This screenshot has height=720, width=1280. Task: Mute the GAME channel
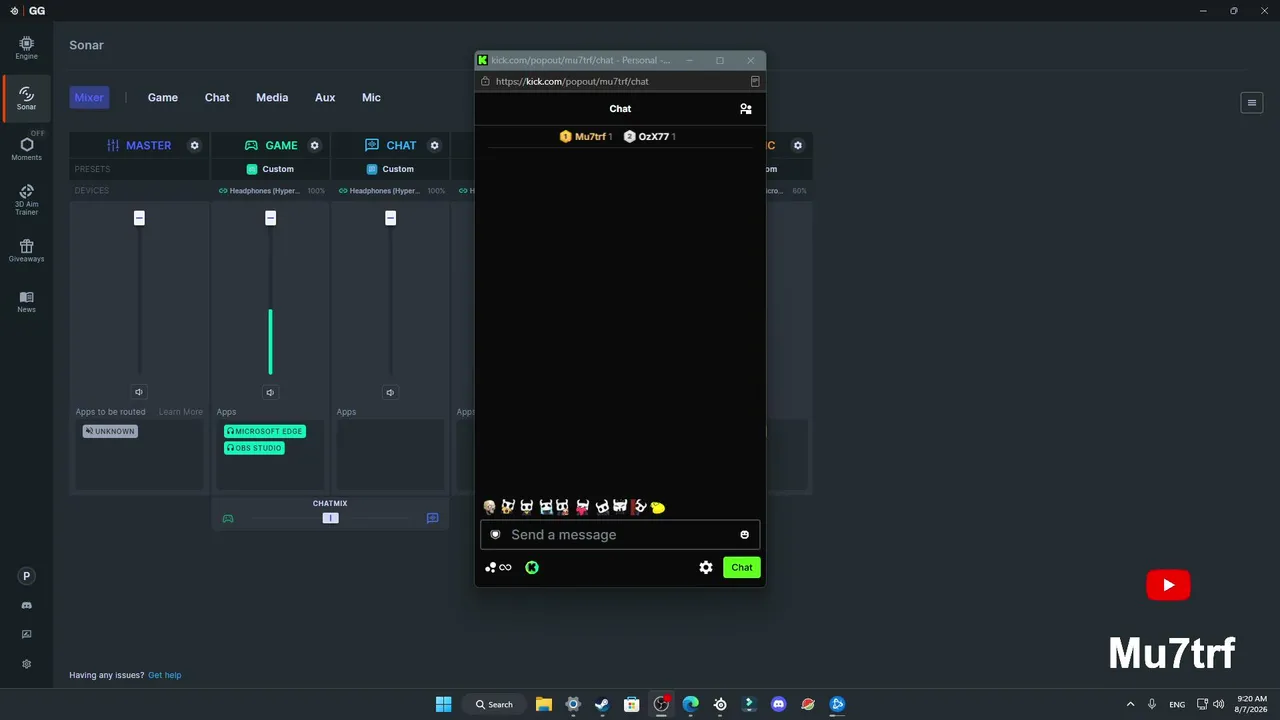pyautogui.click(x=270, y=392)
